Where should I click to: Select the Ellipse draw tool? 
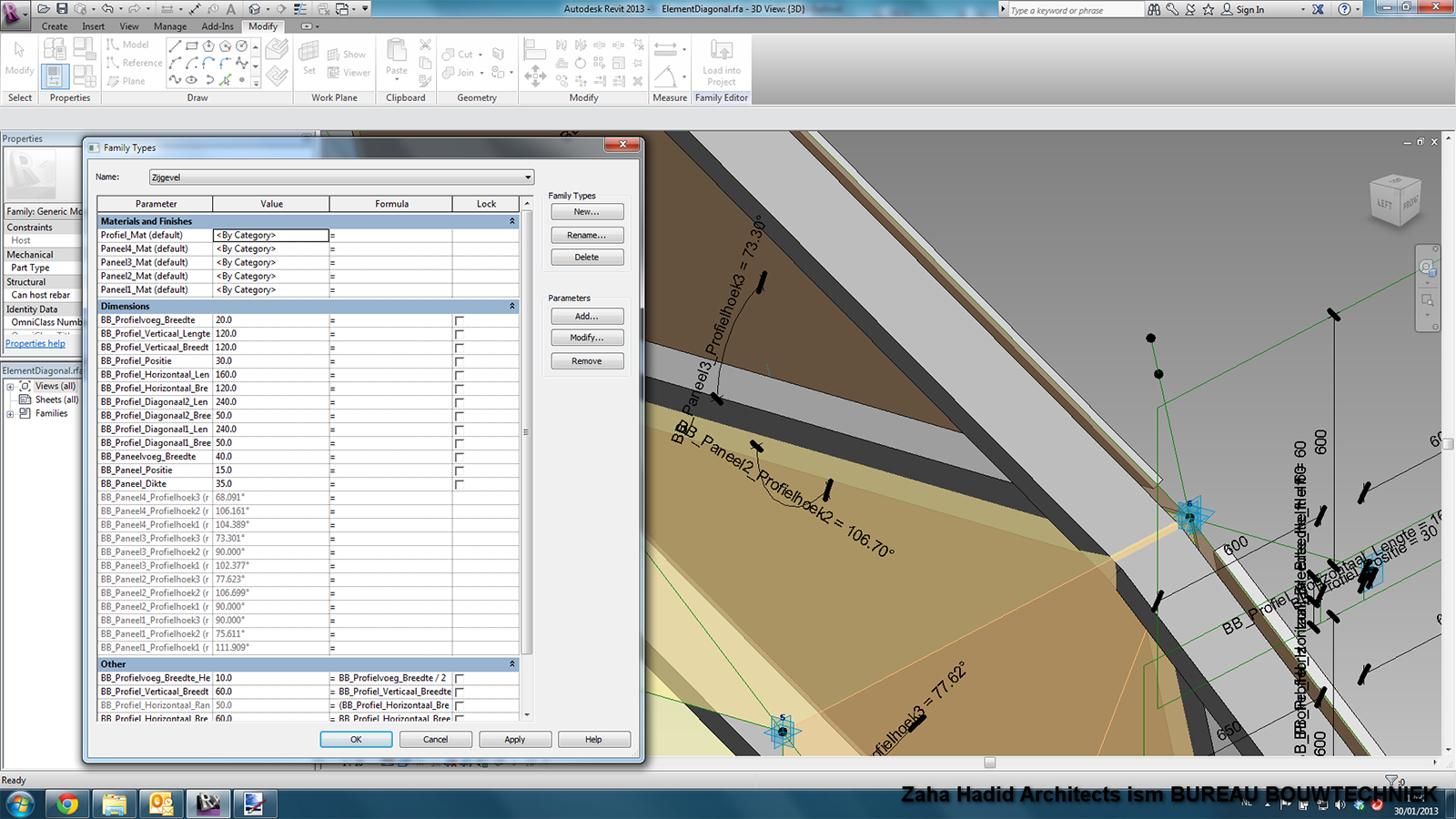pos(191,80)
